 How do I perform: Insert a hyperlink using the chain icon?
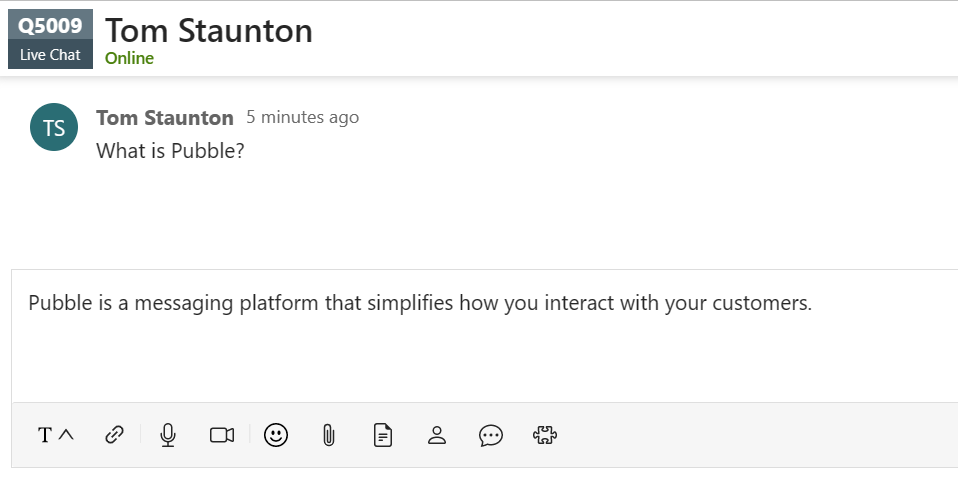pos(114,435)
